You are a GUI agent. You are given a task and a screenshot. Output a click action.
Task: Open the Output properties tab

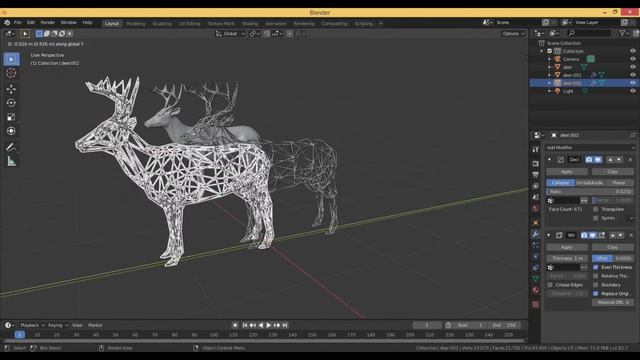click(536, 175)
